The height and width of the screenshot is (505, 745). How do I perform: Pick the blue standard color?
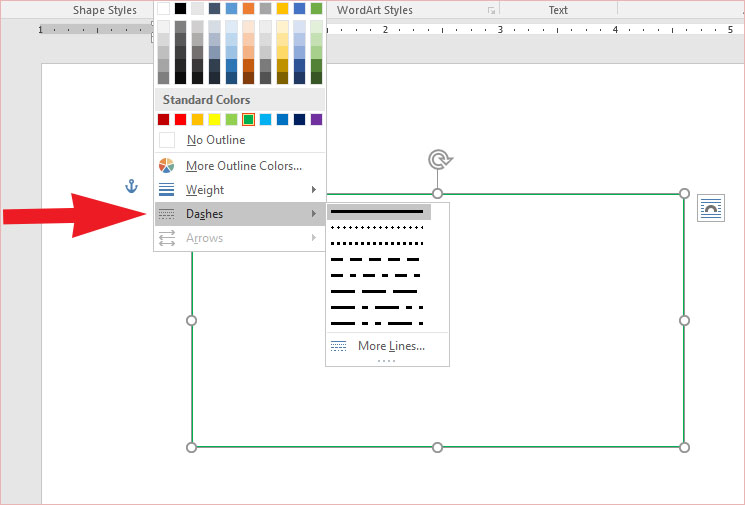pos(282,119)
